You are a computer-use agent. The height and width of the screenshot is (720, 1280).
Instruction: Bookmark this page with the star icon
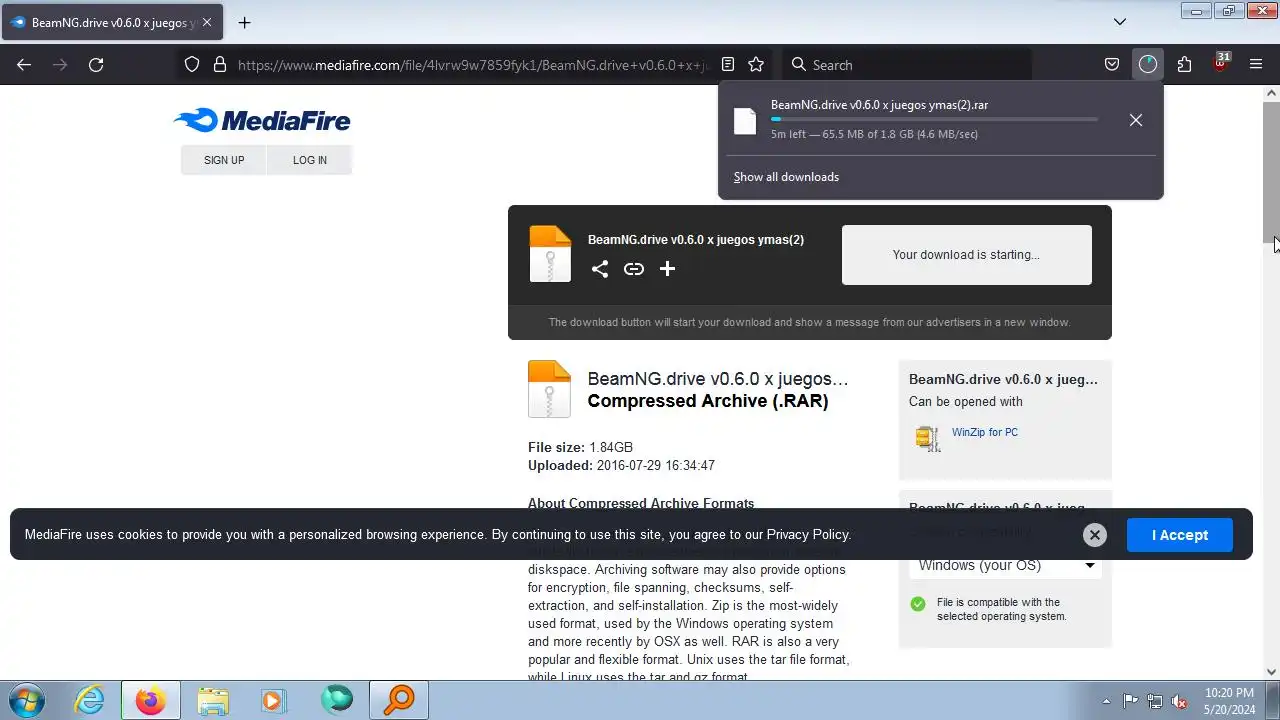pos(756,64)
